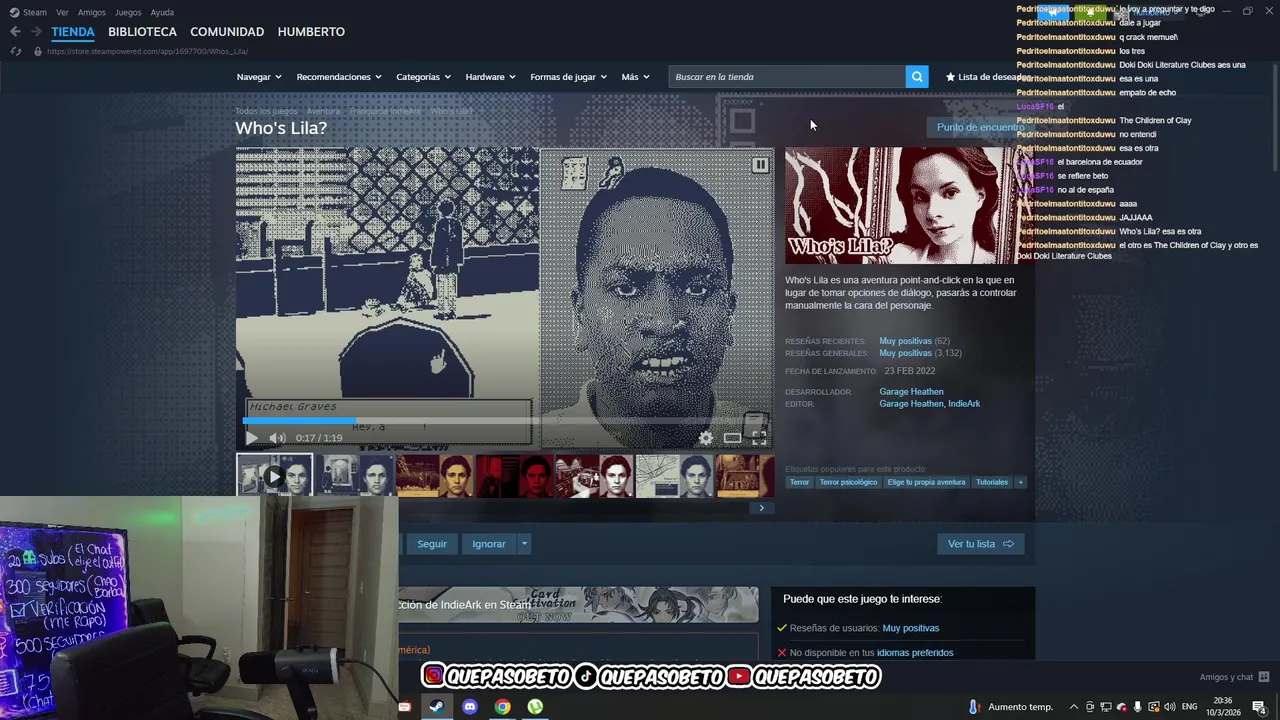Open the Terror psicológico tag
1280x720 pixels.
[x=848, y=482]
